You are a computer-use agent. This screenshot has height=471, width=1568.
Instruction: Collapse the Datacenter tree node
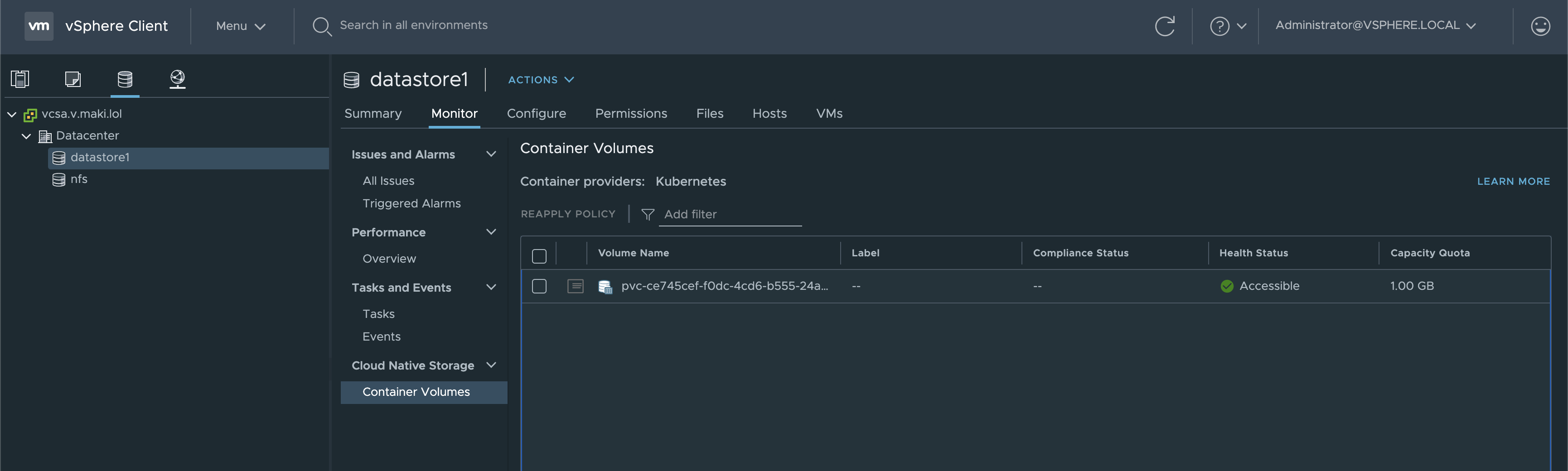(26, 136)
